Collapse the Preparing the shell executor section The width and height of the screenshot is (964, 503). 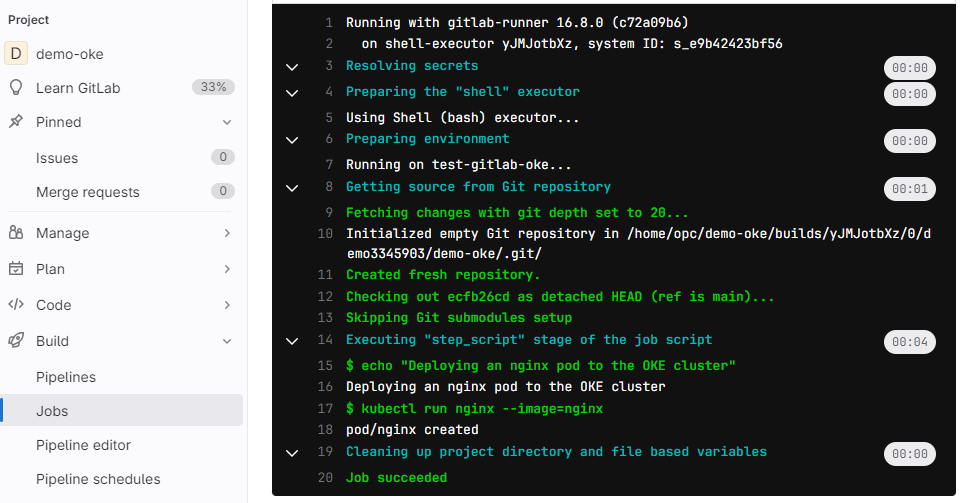pos(292,93)
